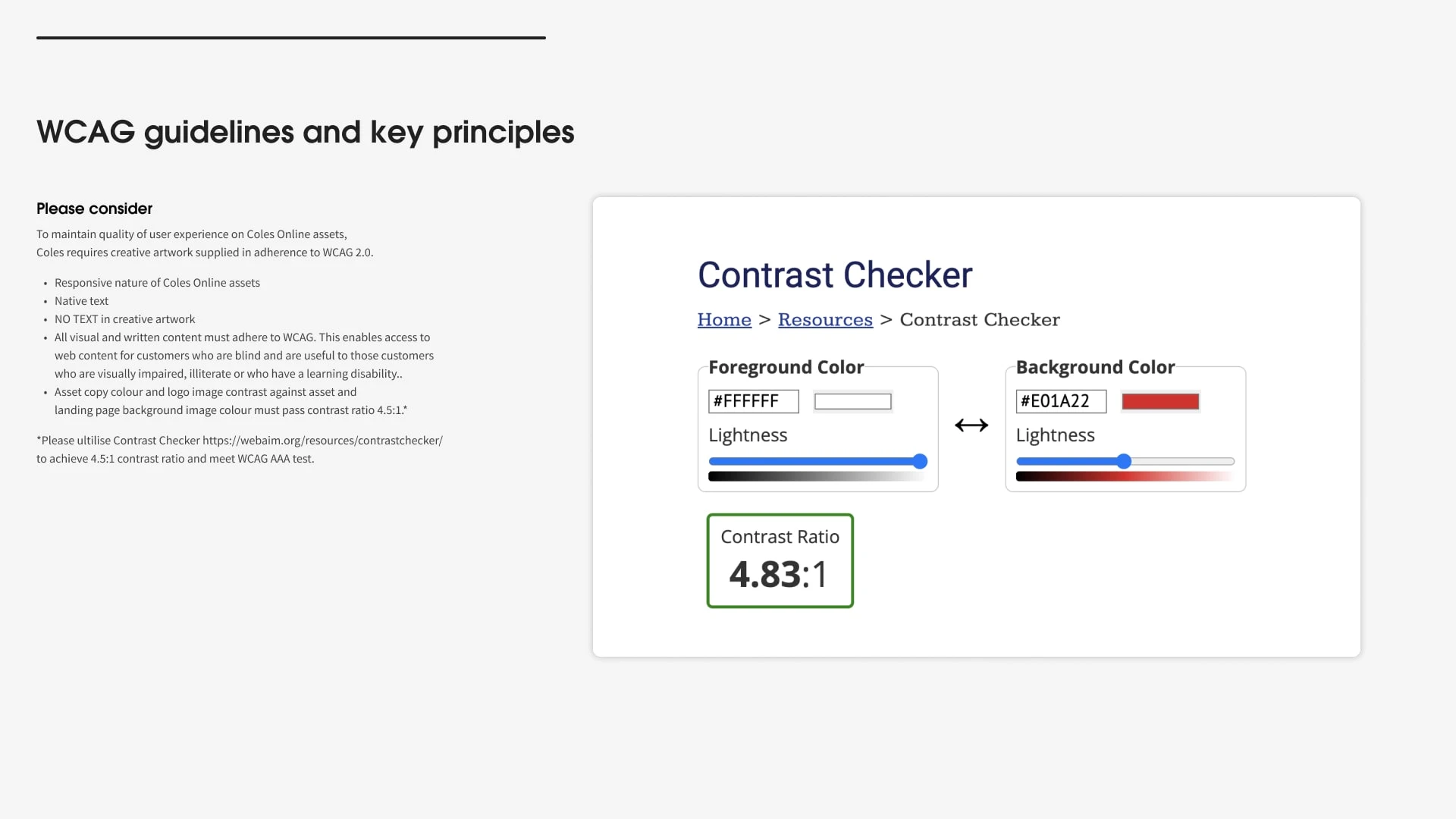Click the background Lightness slider handle
This screenshot has width=1456, height=819.
click(x=1124, y=461)
